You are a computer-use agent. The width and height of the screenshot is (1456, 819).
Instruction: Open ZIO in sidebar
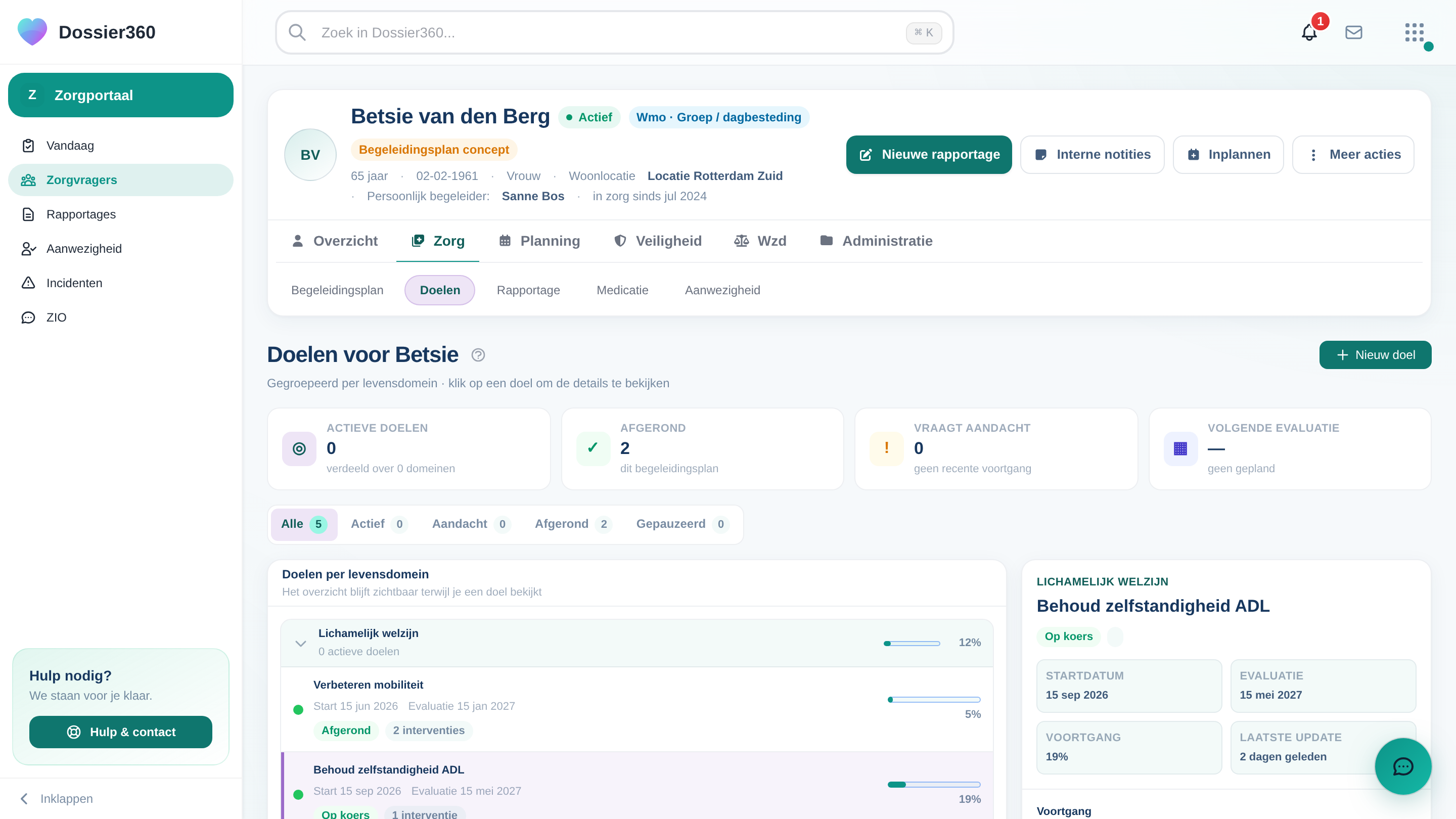pyautogui.click(x=120, y=317)
